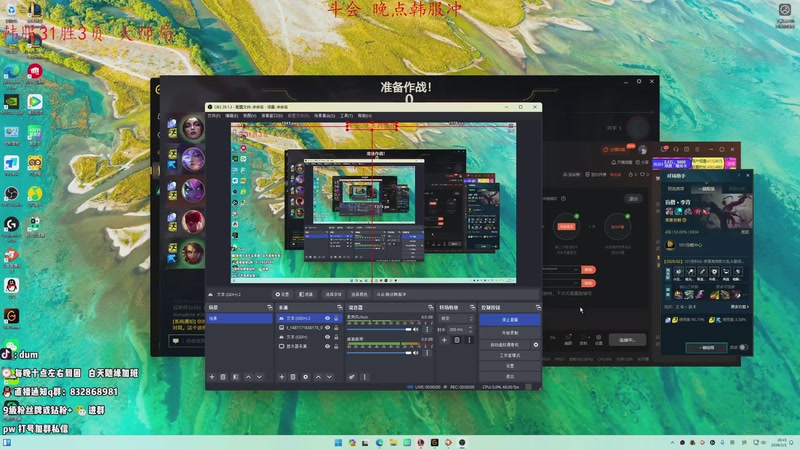The height and width of the screenshot is (450, 800).
Task: Delete selected source with trash icon
Action: (x=294, y=377)
